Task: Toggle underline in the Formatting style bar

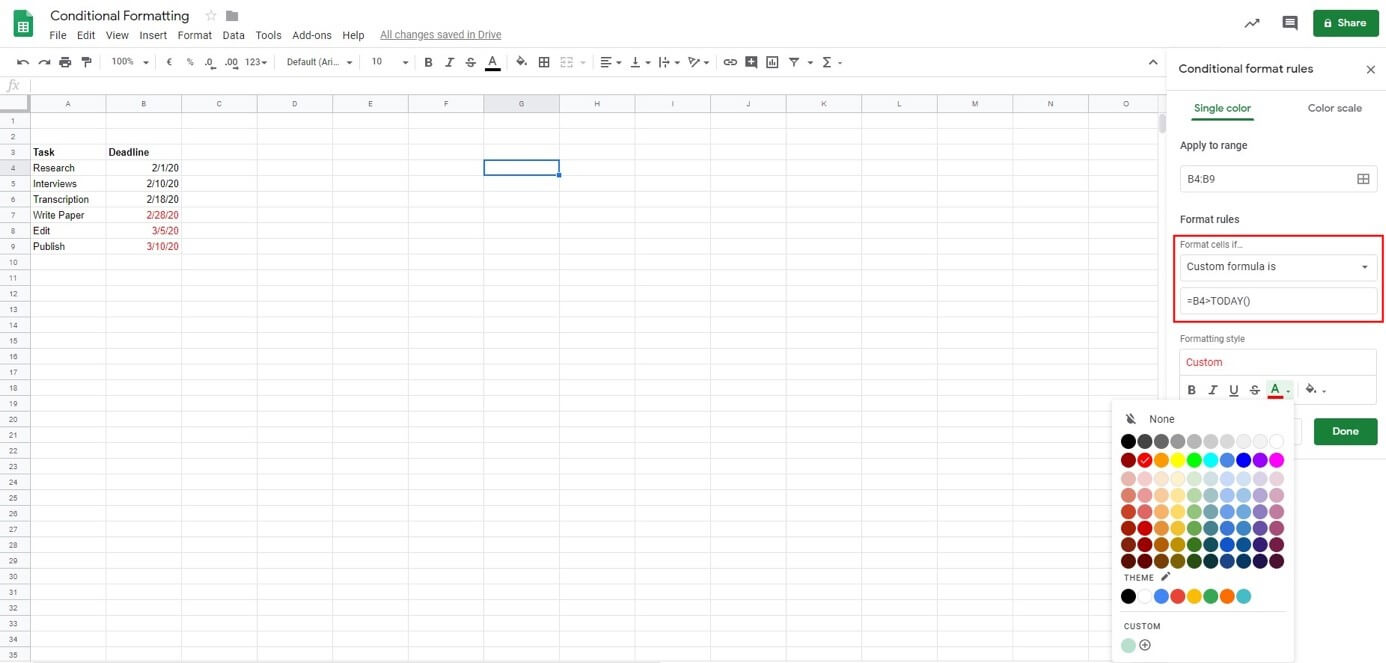Action: 1233,390
